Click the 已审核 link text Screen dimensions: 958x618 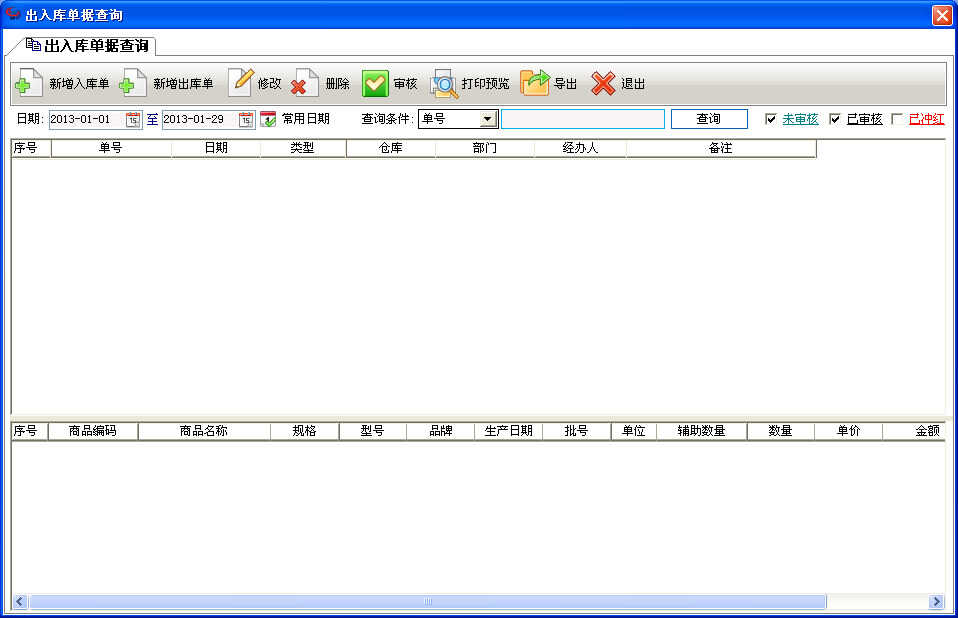tap(864, 119)
